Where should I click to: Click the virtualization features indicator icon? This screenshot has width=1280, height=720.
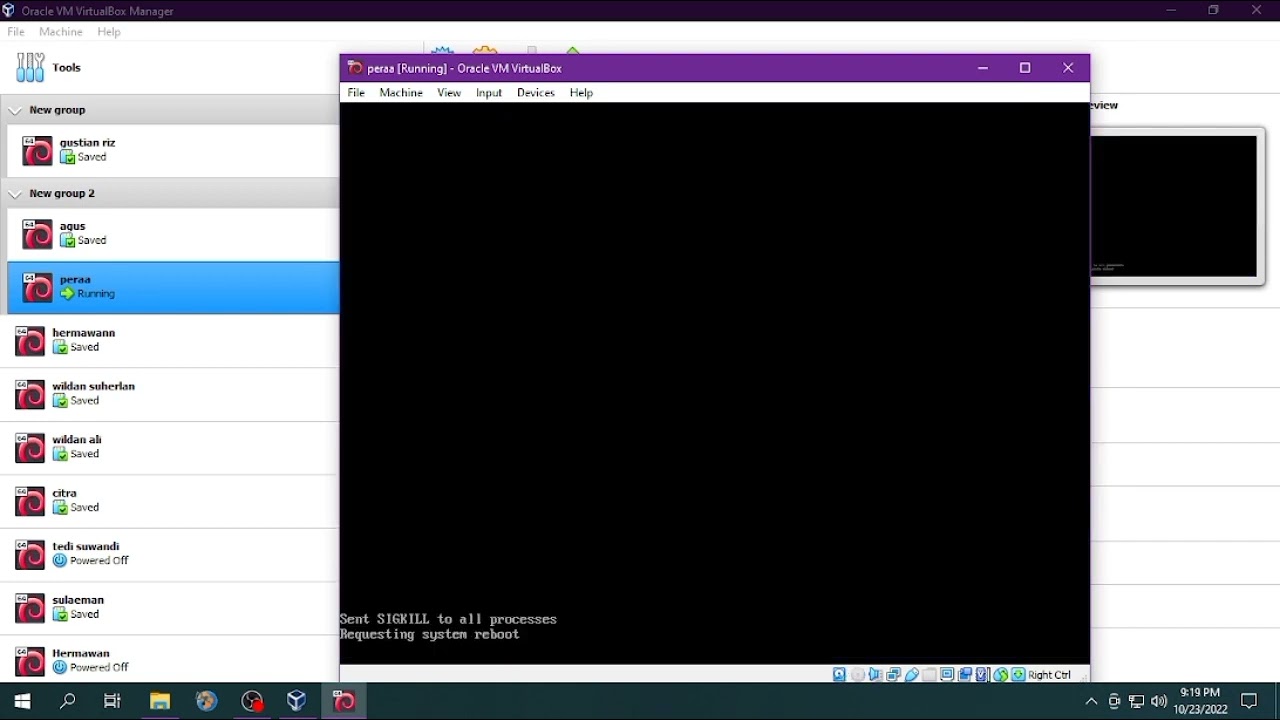pyautogui.click(x=981, y=674)
